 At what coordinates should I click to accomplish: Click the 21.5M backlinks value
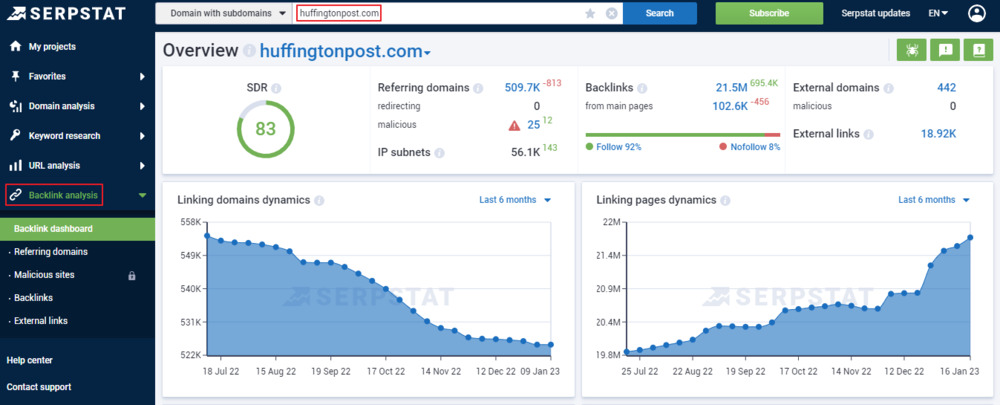[731, 88]
